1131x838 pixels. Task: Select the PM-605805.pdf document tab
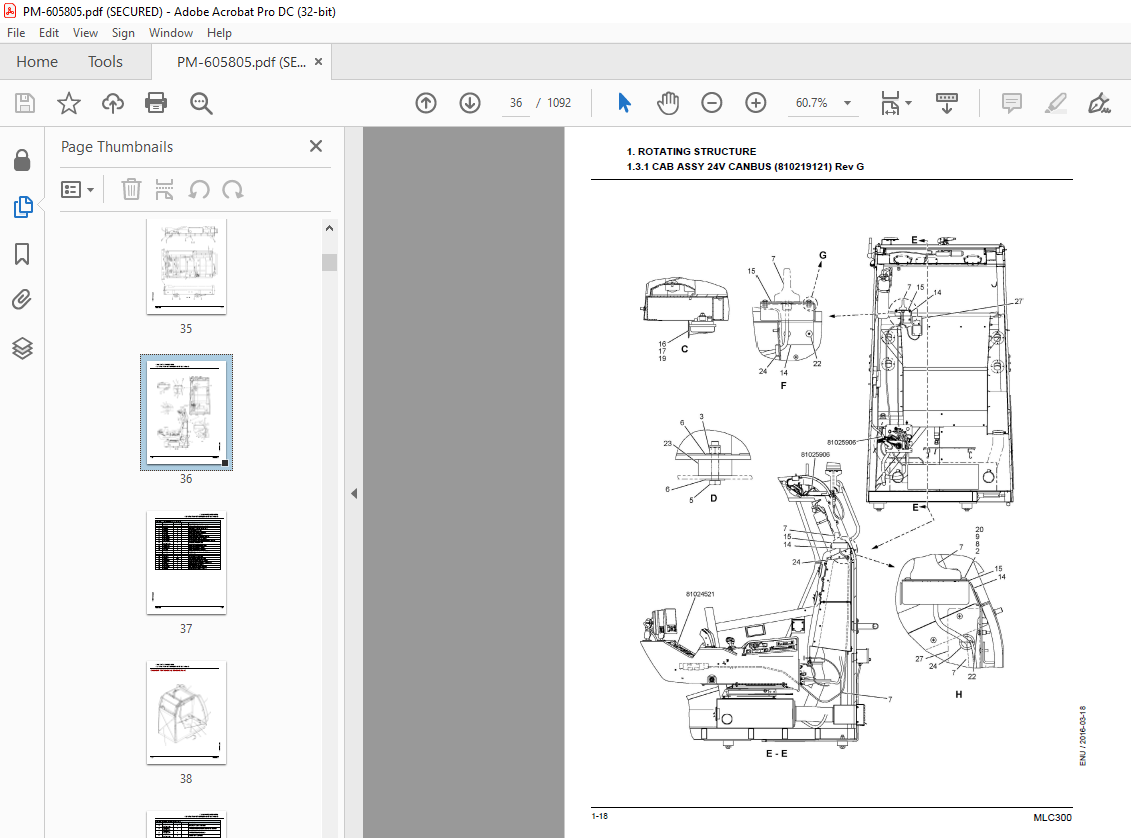click(x=241, y=62)
